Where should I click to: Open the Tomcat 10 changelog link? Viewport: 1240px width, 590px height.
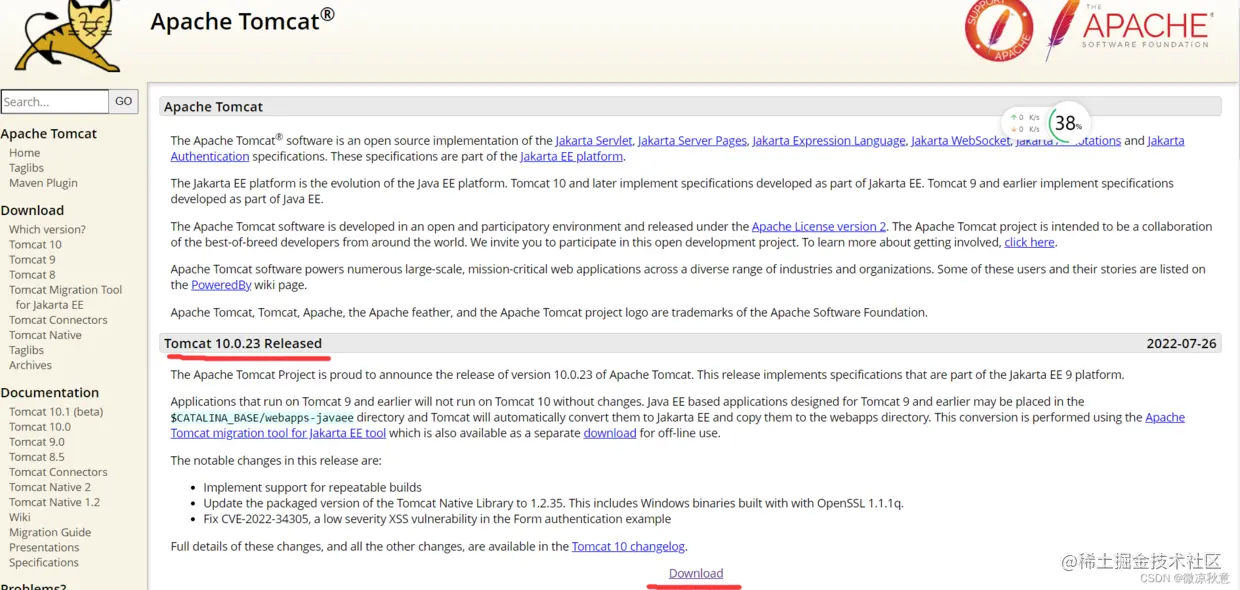(629, 546)
